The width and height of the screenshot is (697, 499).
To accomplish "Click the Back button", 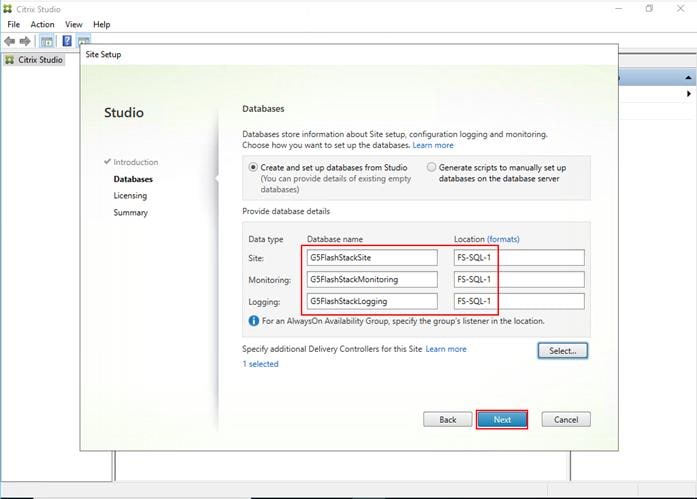I will click(x=448, y=419).
